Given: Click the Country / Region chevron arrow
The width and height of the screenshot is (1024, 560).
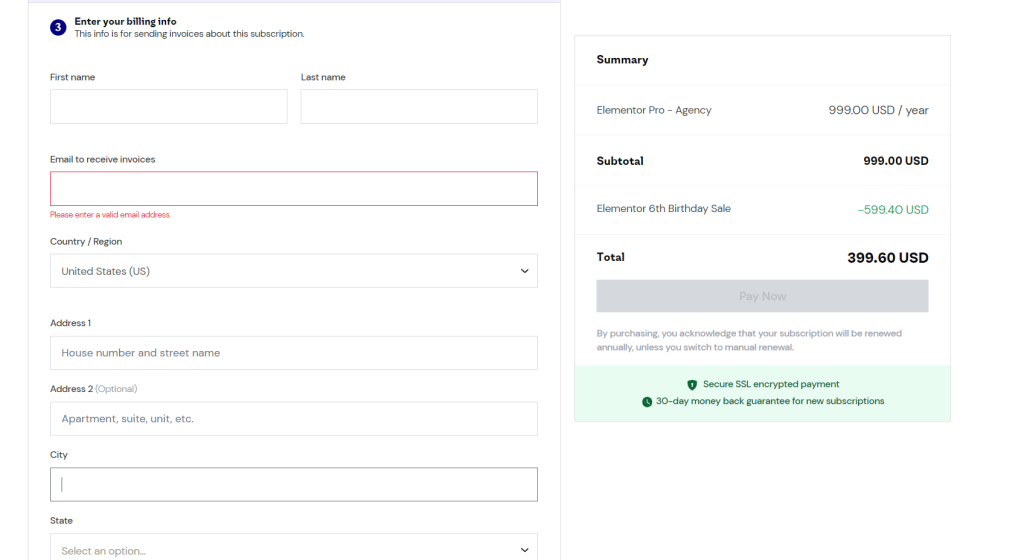Looking at the screenshot, I should point(524,271).
